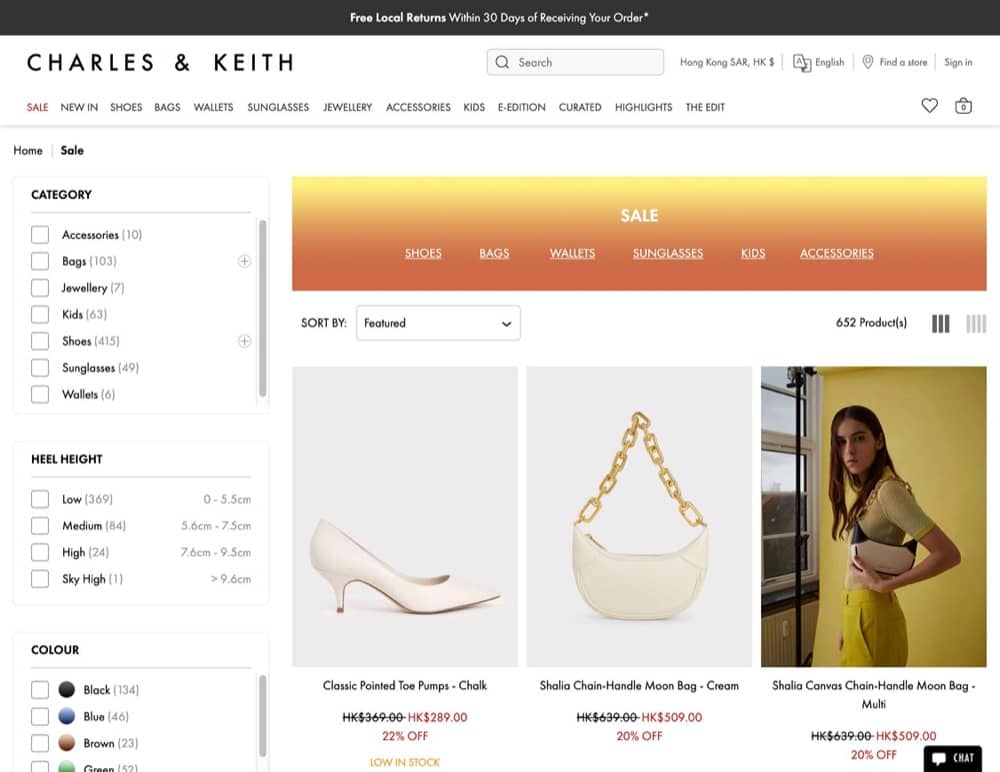Open the English language selector
The width and height of the screenshot is (1000, 772).
click(829, 63)
